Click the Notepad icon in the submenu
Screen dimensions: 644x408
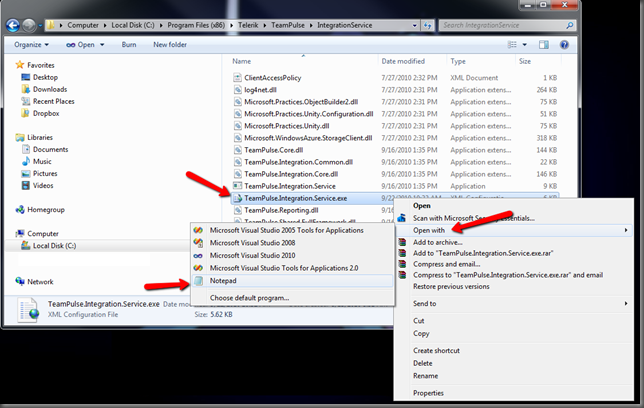point(198,281)
